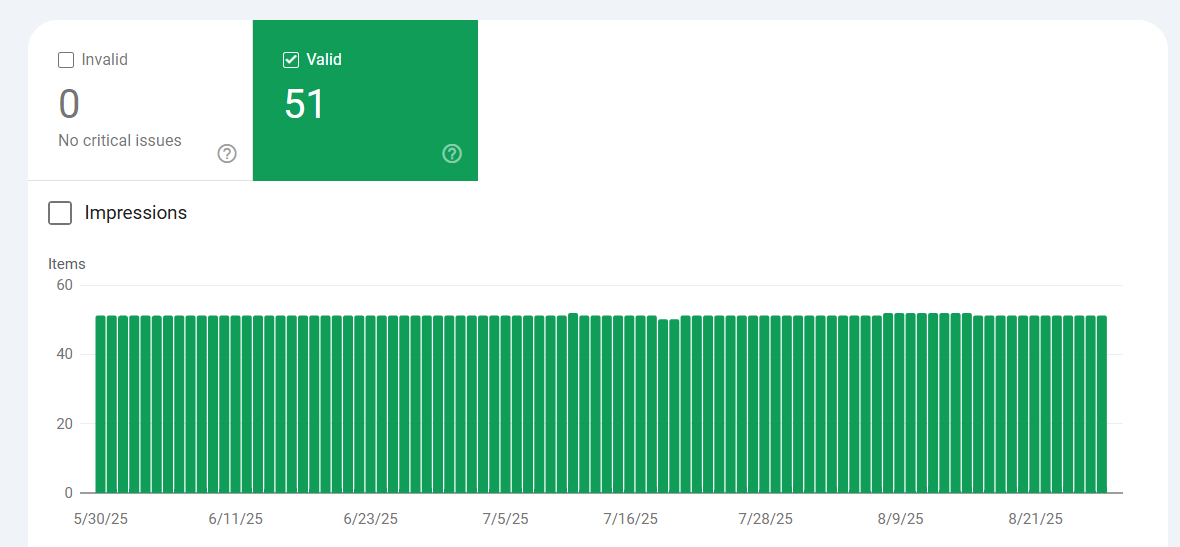Select the first green bar above 5/30/25
Image resolution: width=1180 pixels, height=547 pixels.
[101, 404]
